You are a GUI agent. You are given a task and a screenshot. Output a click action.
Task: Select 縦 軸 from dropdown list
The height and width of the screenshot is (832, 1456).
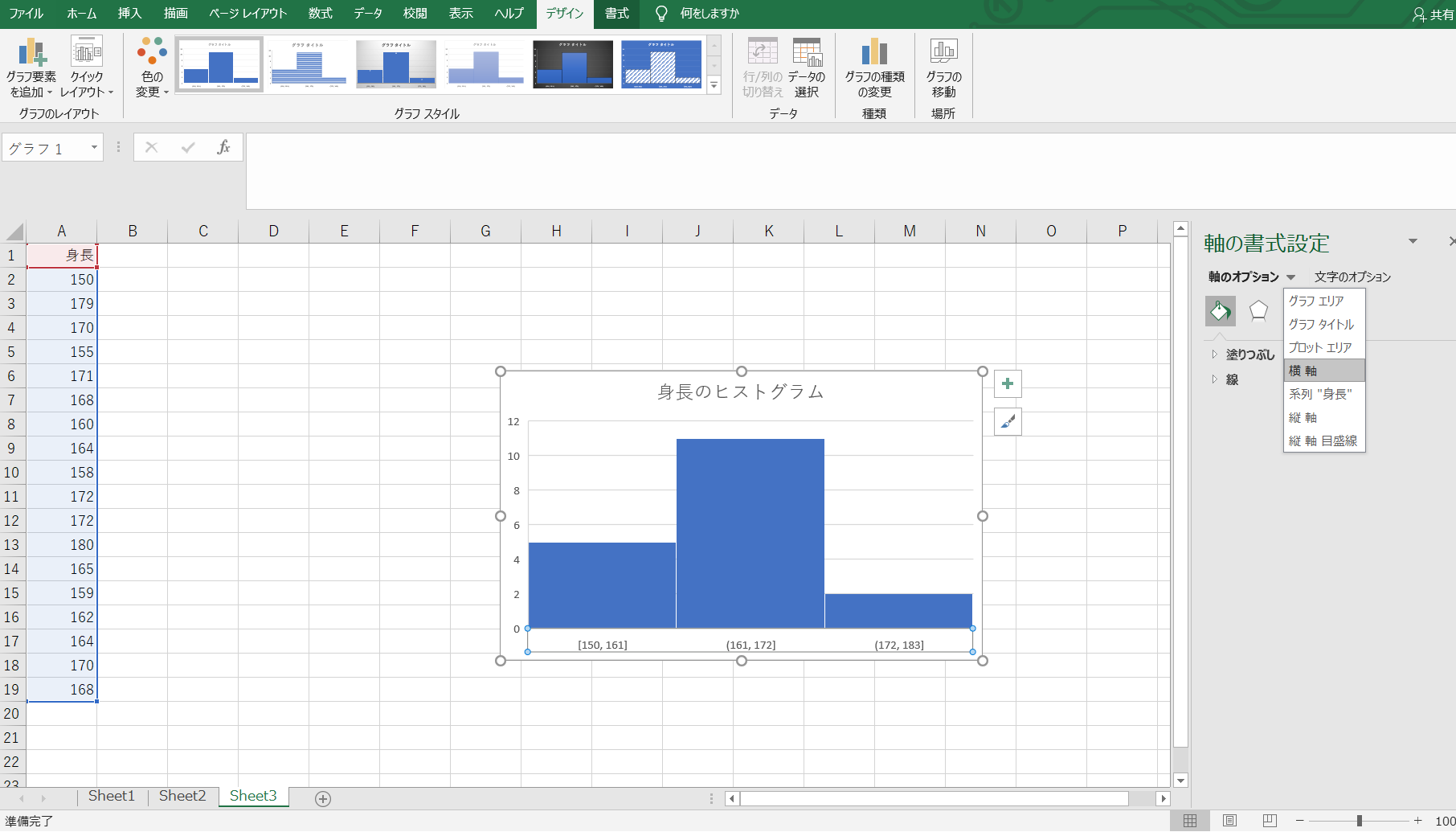pos(1324,417)
